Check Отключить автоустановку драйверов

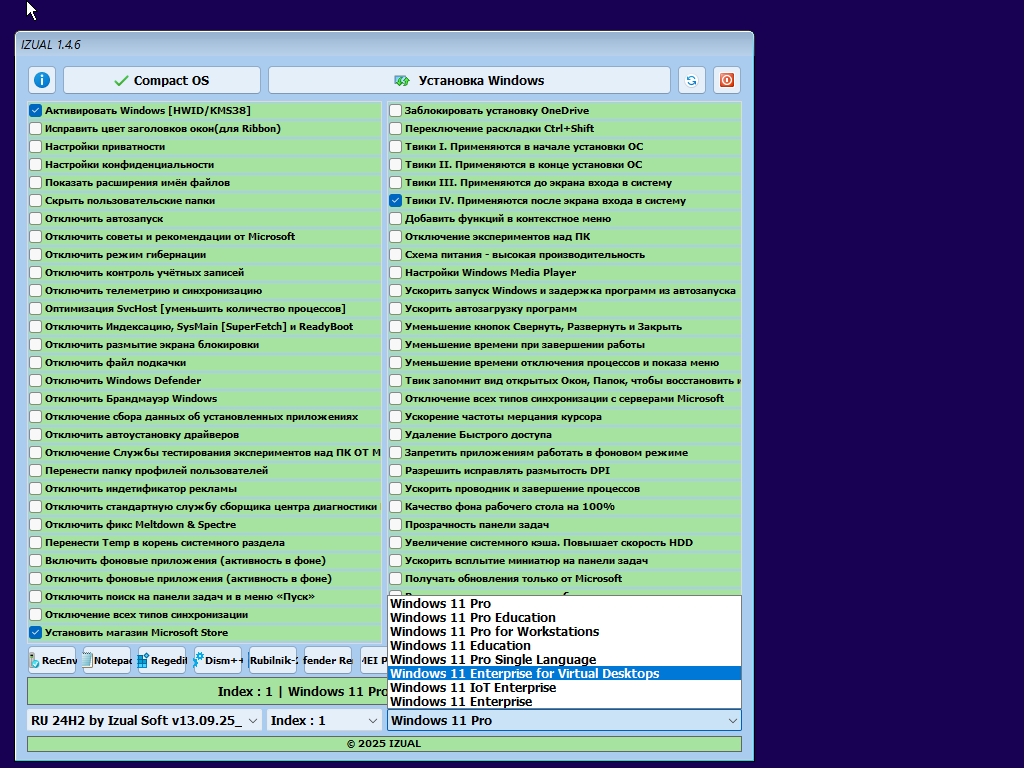[x=35, y=434]
